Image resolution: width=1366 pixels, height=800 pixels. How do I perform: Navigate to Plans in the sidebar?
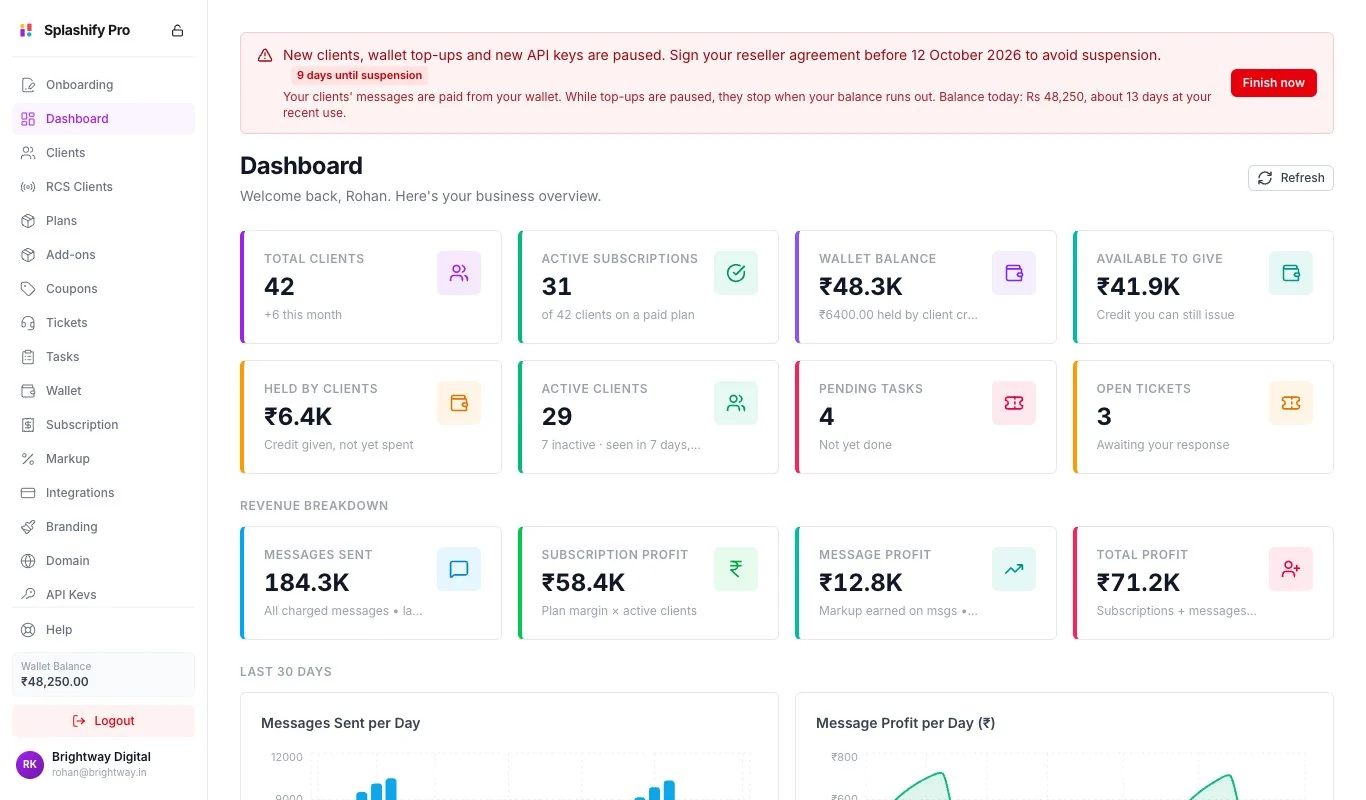[103, 221]
